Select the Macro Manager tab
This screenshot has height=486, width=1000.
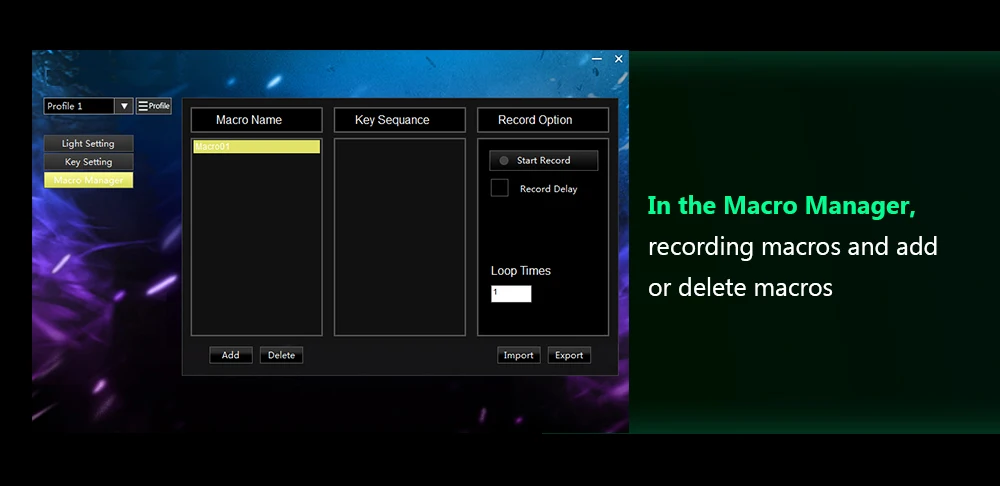click(x=89, y=180)
